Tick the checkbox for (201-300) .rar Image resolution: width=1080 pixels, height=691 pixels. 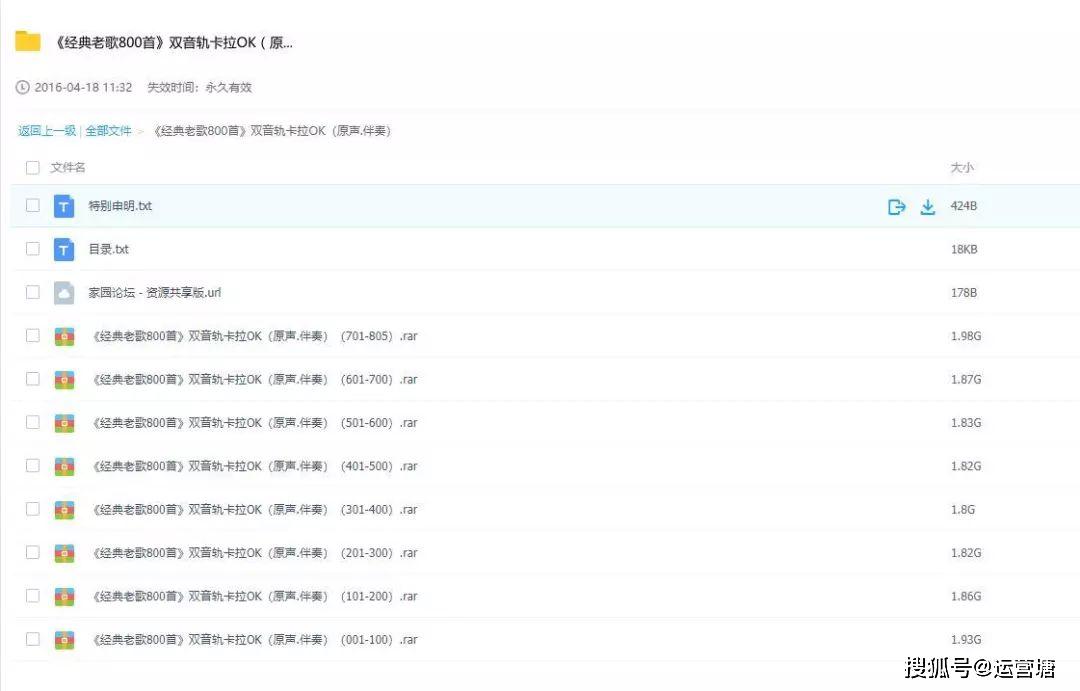pyautogui.click(x=32, y=553)
